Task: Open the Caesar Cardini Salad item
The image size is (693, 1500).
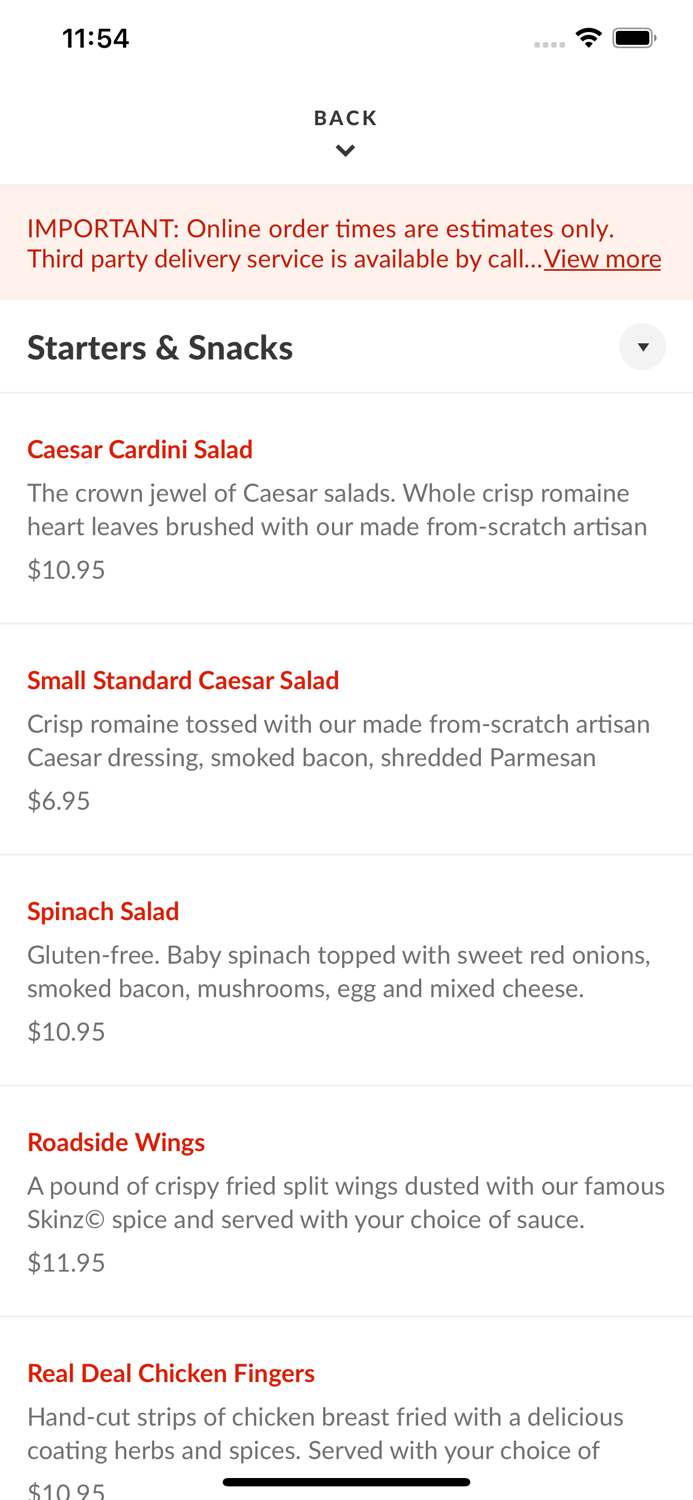Action: (140, 450)
